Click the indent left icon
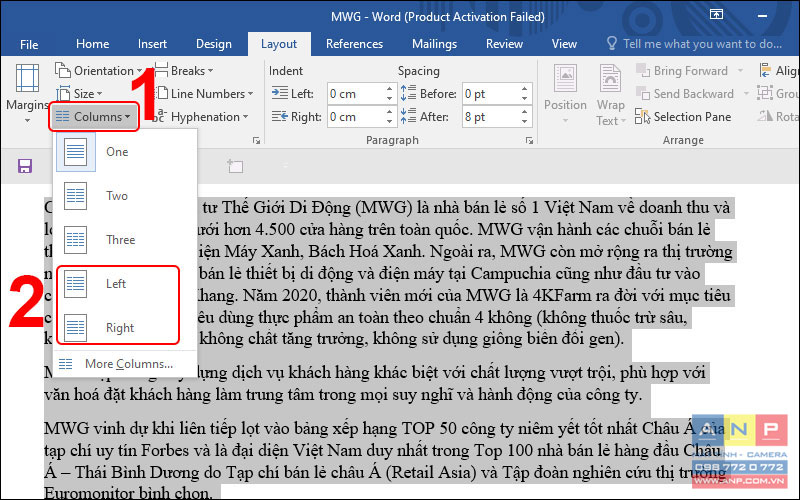Image resolution: width=800 pixels, height=500 pixels. tap(280, 93)
